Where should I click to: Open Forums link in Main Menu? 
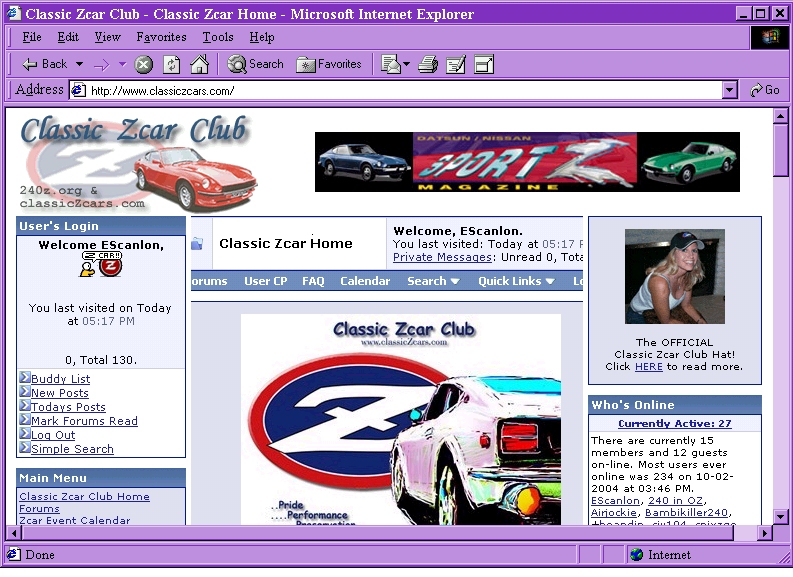(x=39, y=509)
